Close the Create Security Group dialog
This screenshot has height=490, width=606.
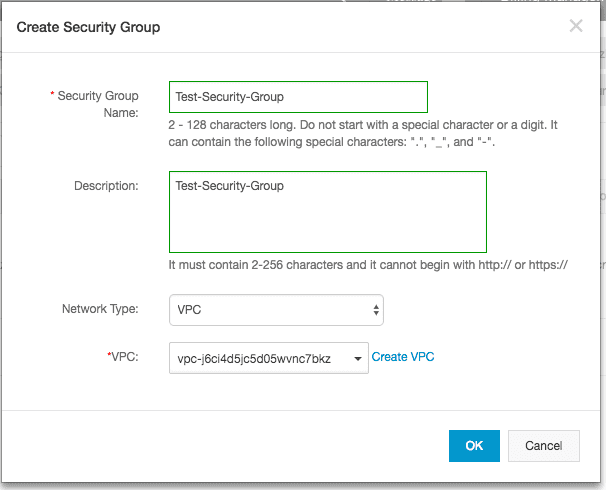click(576, 26)
